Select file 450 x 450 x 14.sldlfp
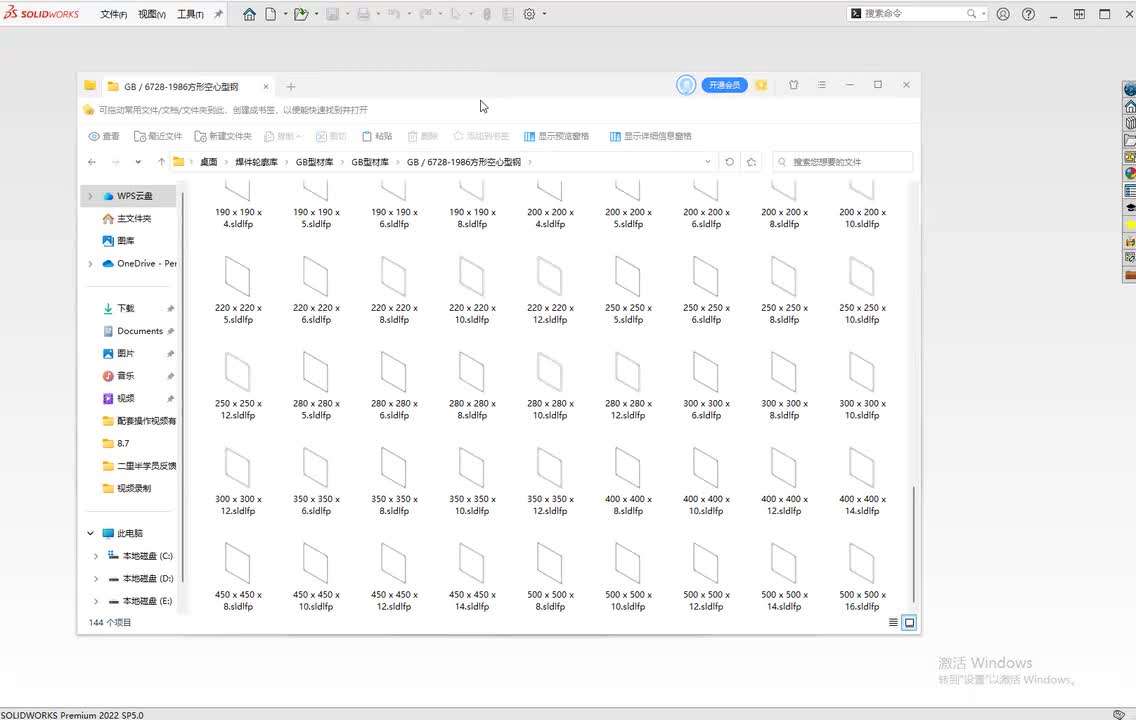 tap(472, 577)
